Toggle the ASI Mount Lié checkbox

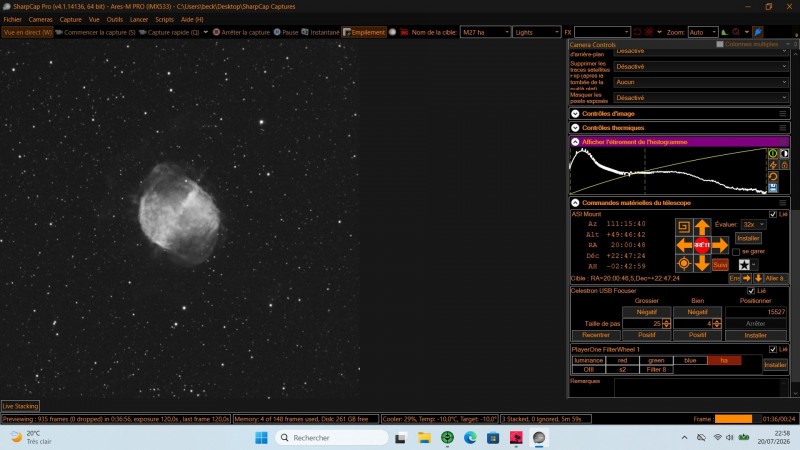[x=773, y=214]
